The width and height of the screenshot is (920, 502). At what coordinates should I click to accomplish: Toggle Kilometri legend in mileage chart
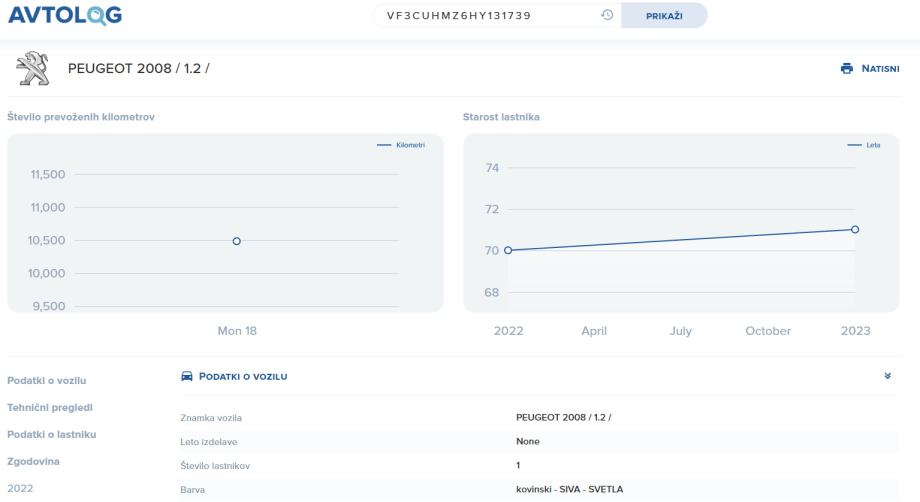(401, 145)
